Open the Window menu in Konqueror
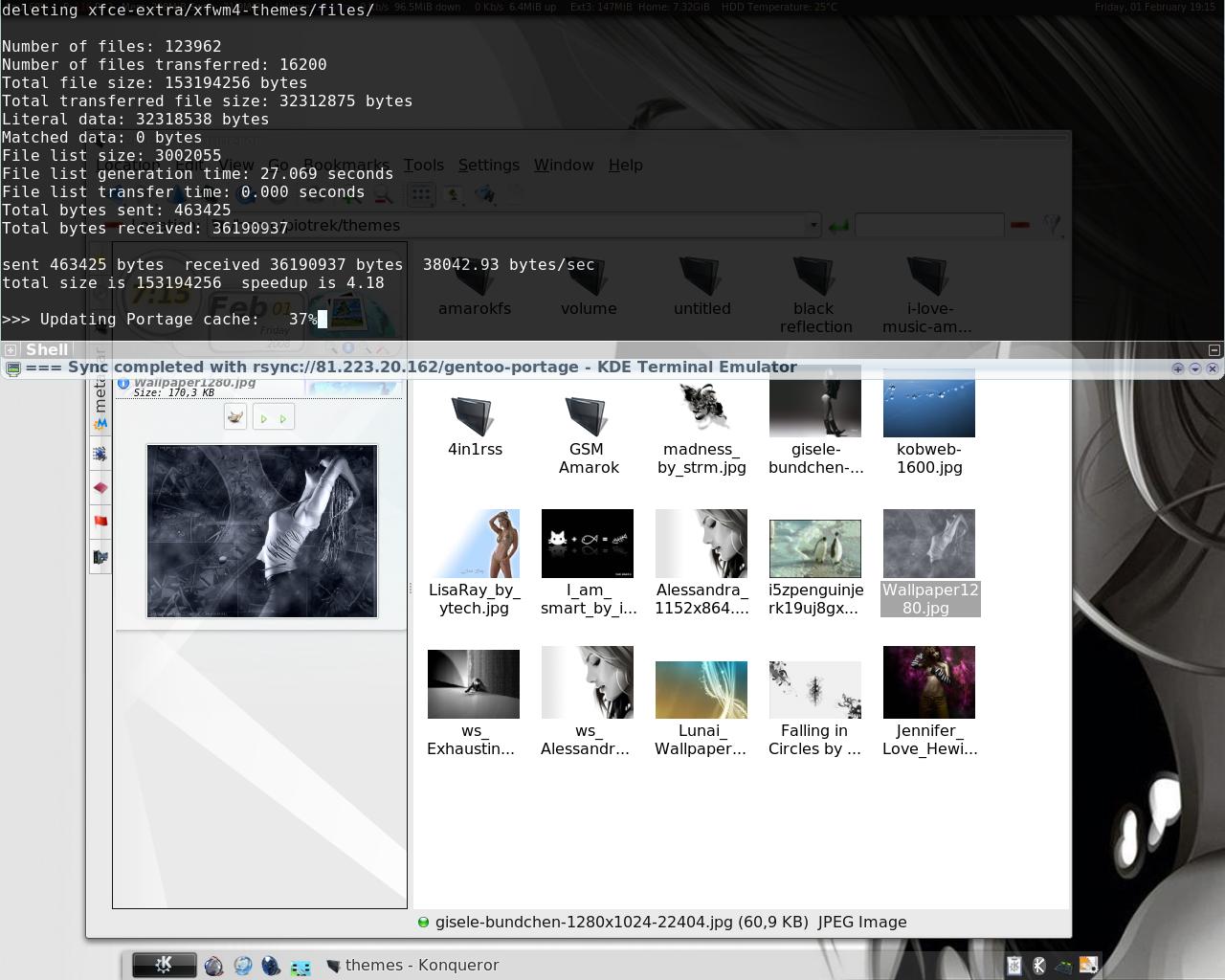Viewport: 1225px width, 980px height. coord(564,165)
